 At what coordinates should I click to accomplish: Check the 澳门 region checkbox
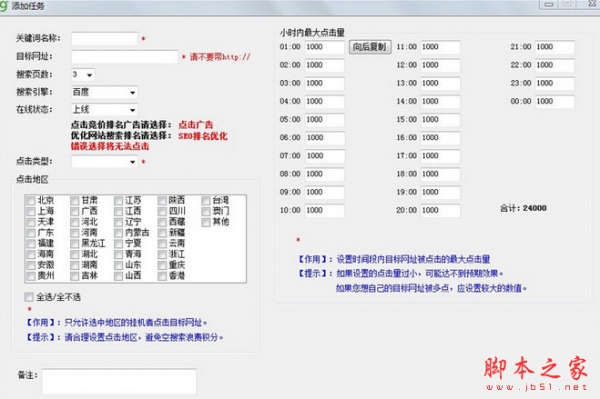pyautogui.click(x=206, y=211)
